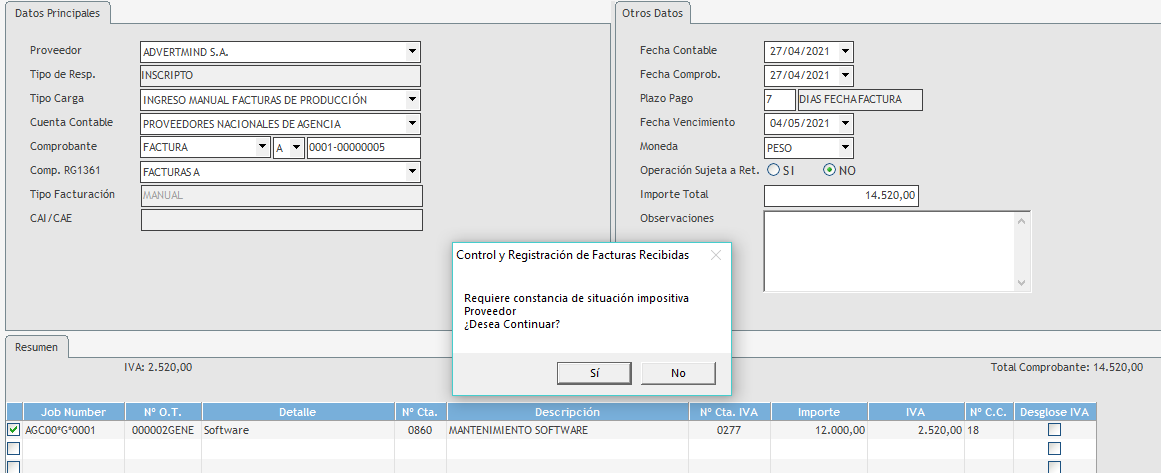Click the No button in dialog
Image resolution: width=1161 pixels, height=473 pixels.
(x=678, y=373)
